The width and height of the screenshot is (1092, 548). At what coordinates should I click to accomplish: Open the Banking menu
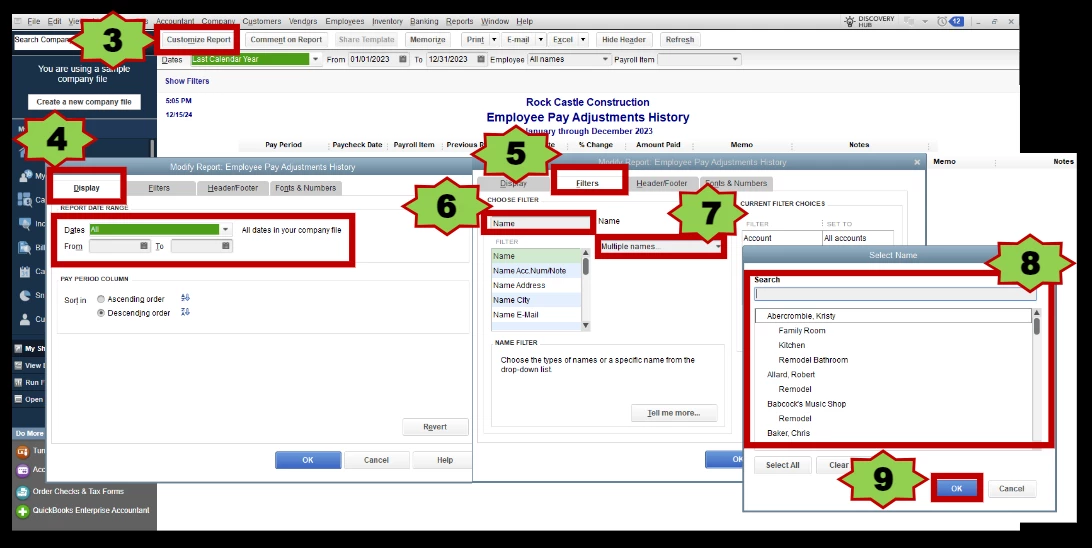click(x=424, y=22)
